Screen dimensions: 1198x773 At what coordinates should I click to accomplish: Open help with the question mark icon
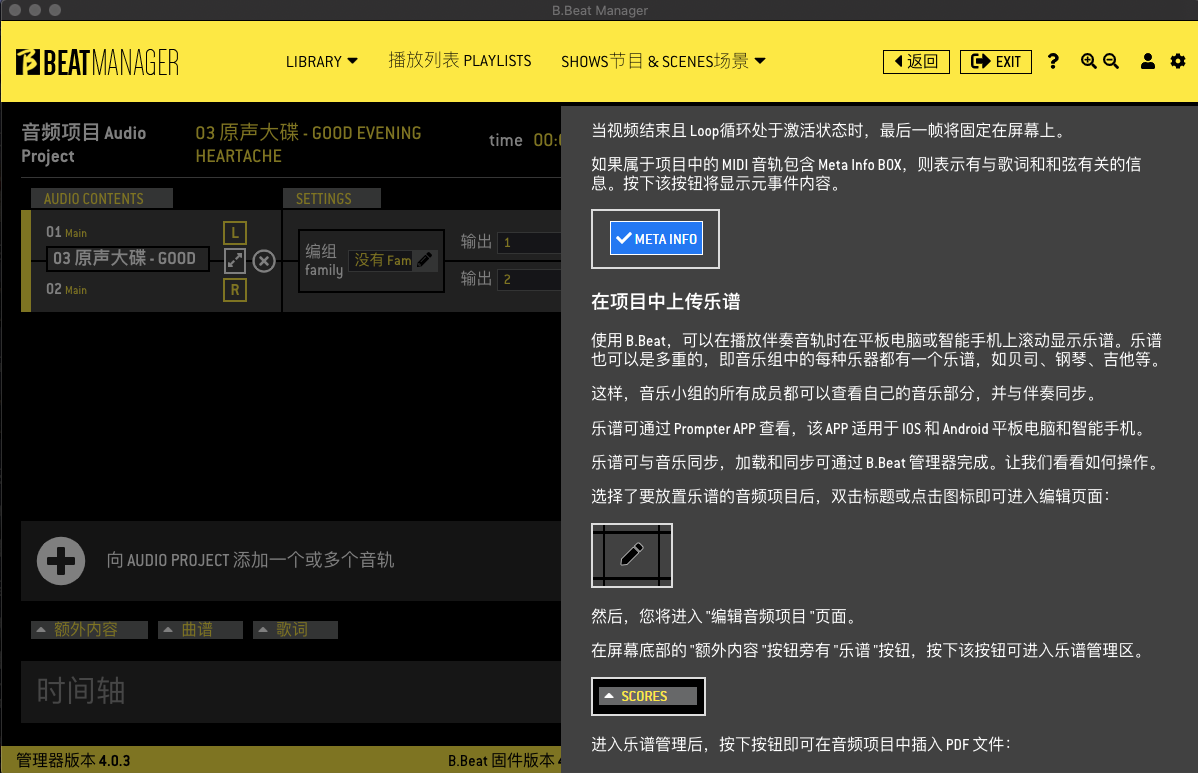pos(1053,61)
